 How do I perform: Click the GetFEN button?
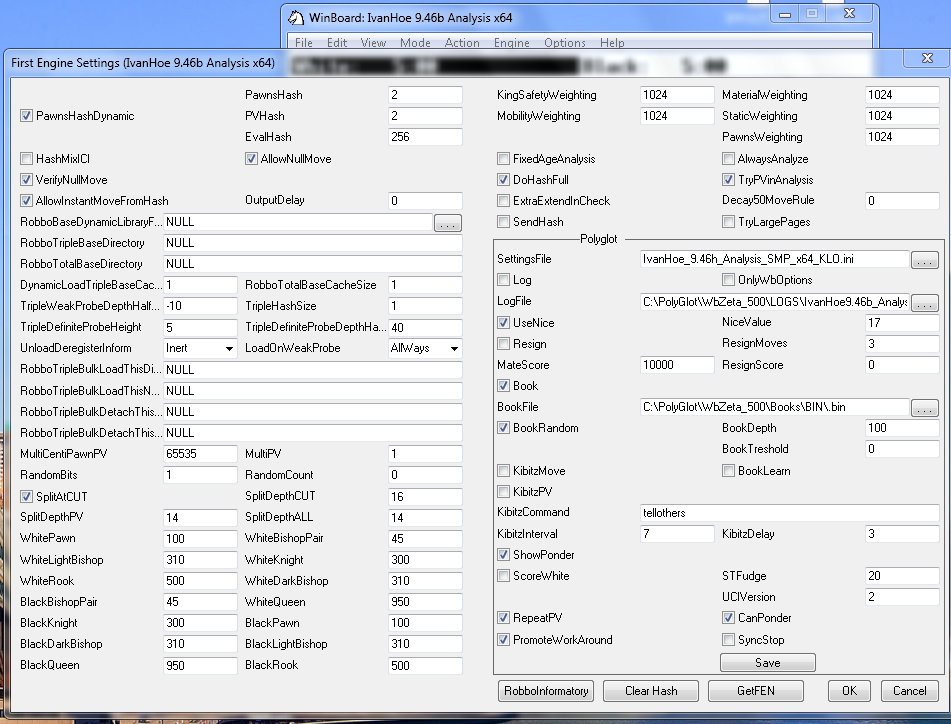coord(756,691)
